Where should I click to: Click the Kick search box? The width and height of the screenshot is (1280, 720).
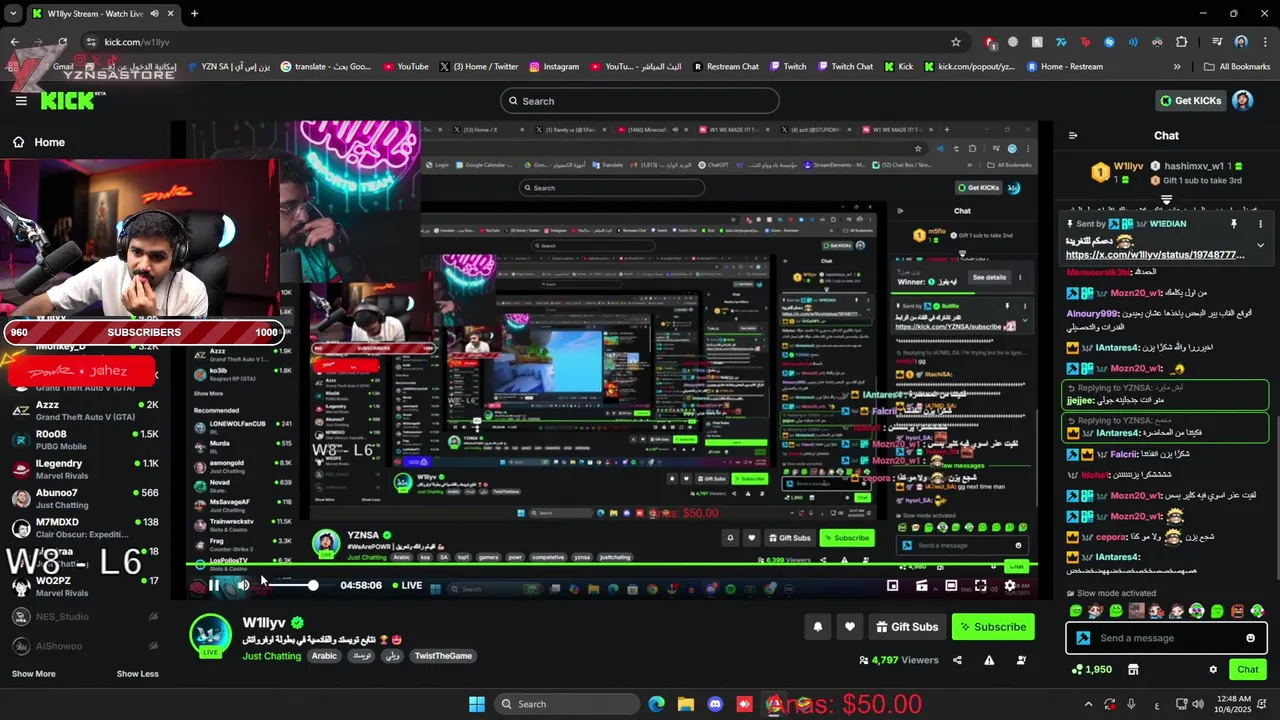point(640,101)
